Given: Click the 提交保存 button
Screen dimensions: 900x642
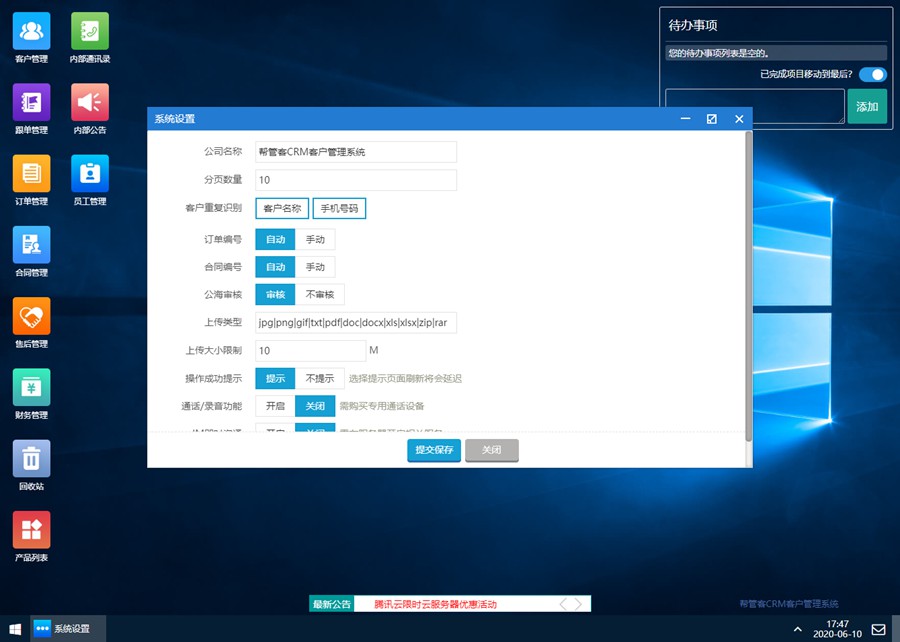Looking at the screenshot, I should [x=433, y=450].
